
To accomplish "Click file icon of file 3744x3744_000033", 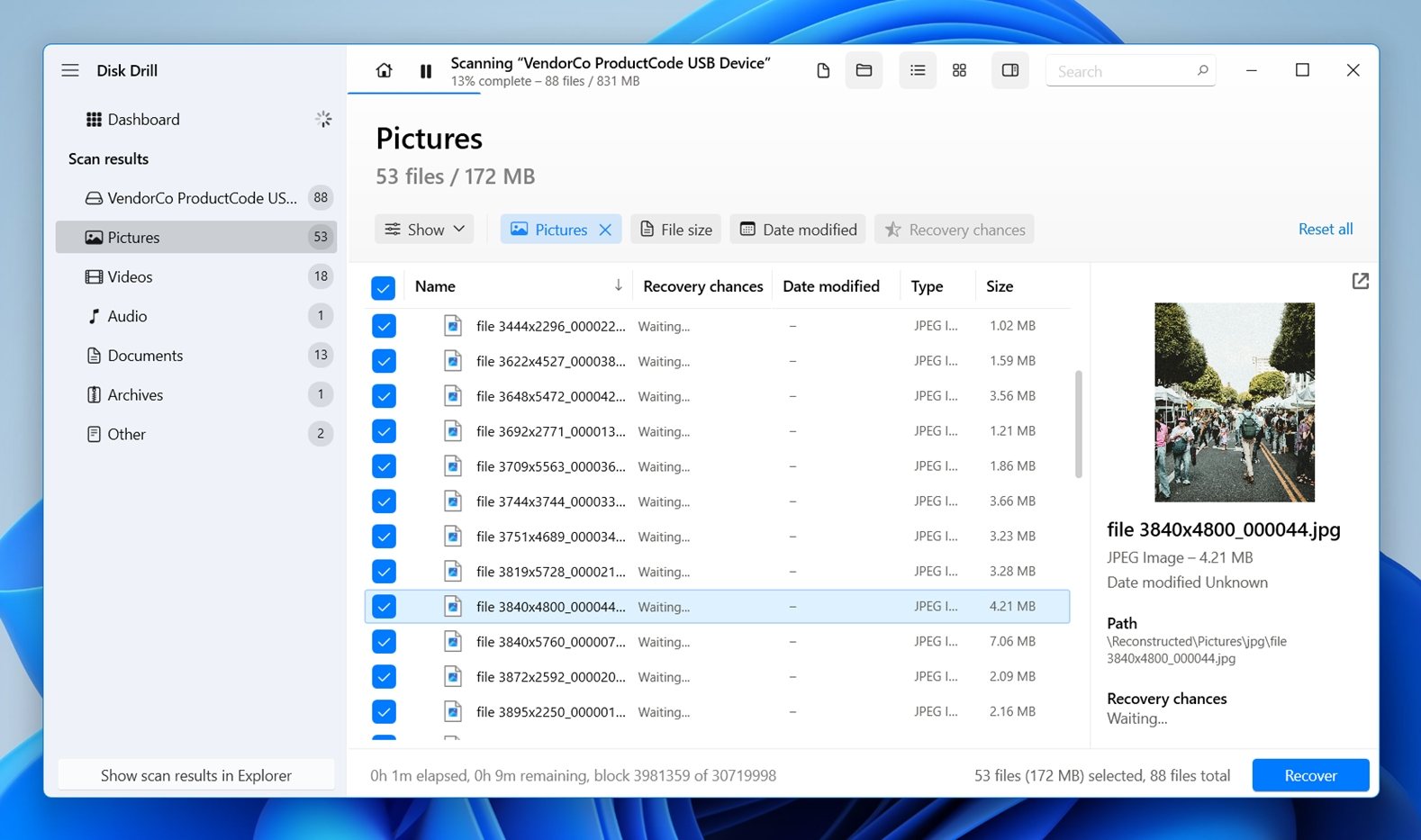I will pos(453,501).
